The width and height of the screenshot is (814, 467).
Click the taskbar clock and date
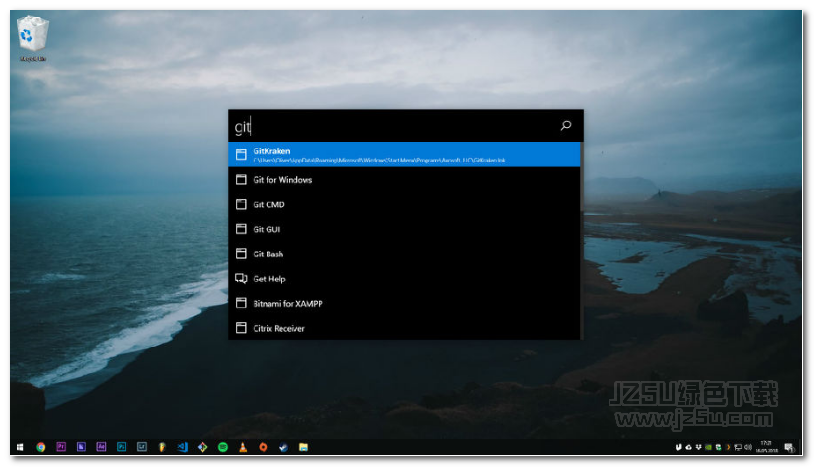767,447
